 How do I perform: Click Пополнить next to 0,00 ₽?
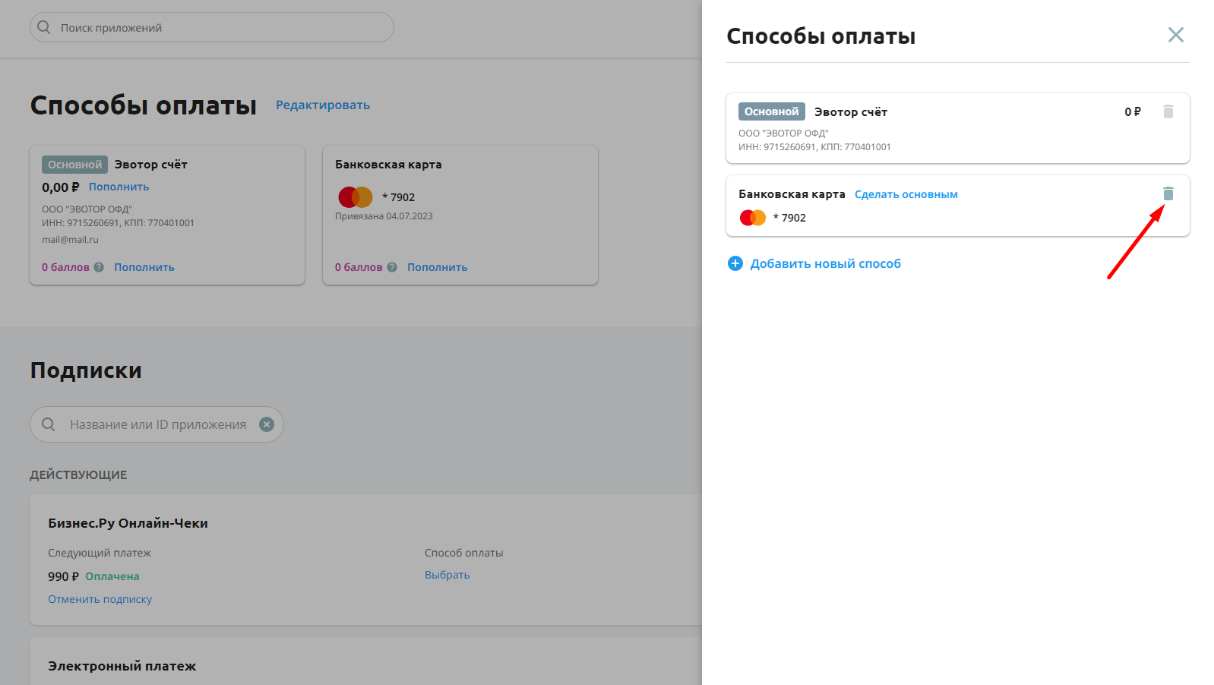pos(119,187)
